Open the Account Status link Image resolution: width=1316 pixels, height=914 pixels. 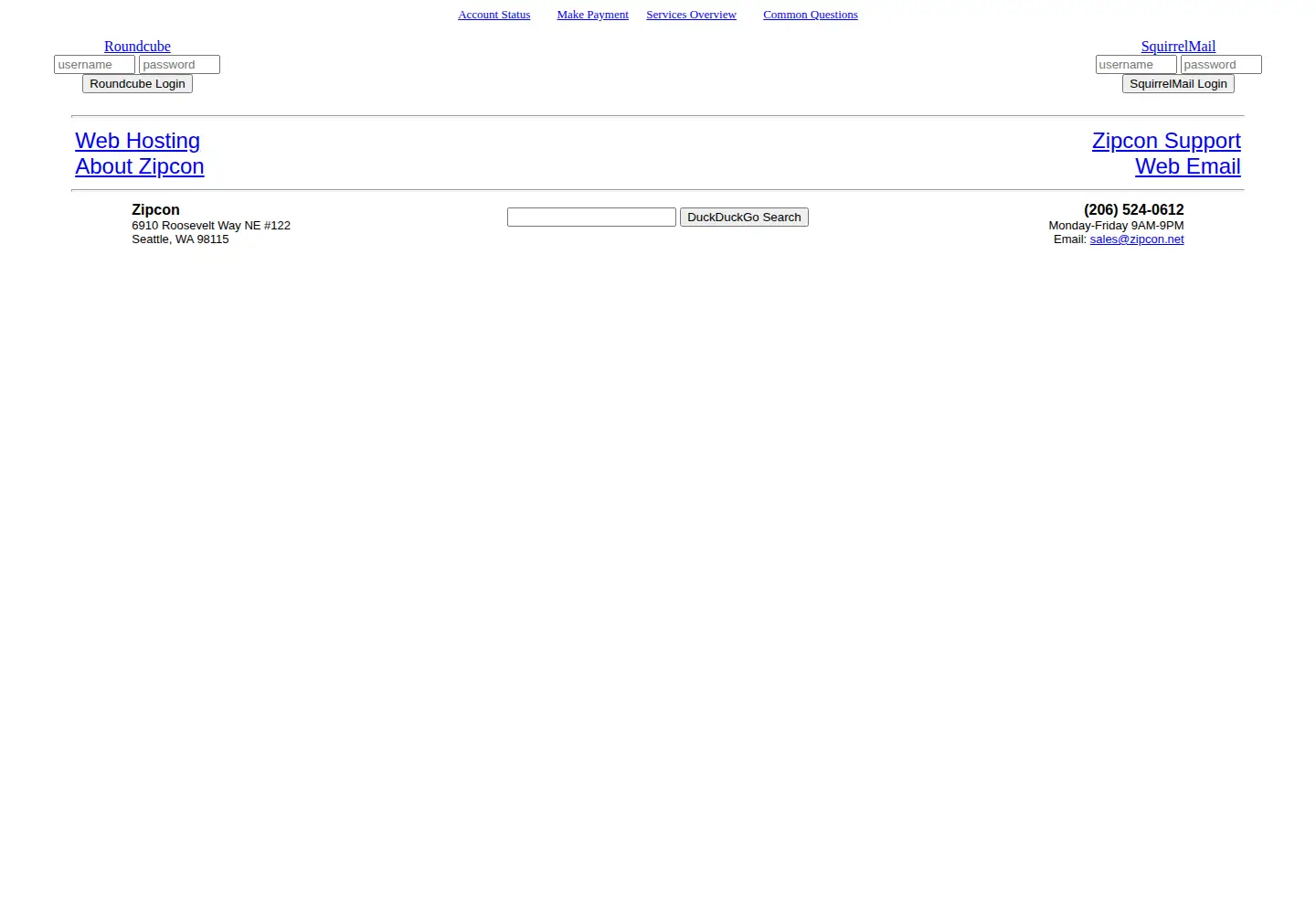coord(493,15)
